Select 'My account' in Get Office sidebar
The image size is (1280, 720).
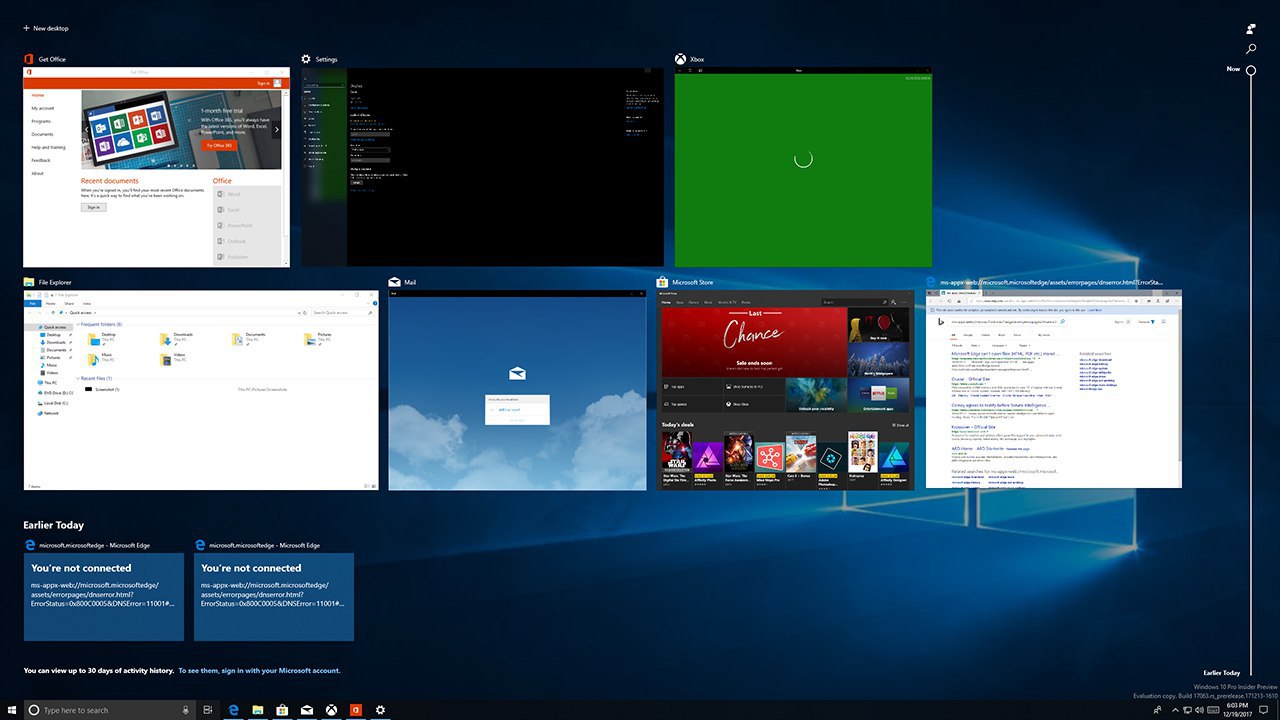[43, 108]
